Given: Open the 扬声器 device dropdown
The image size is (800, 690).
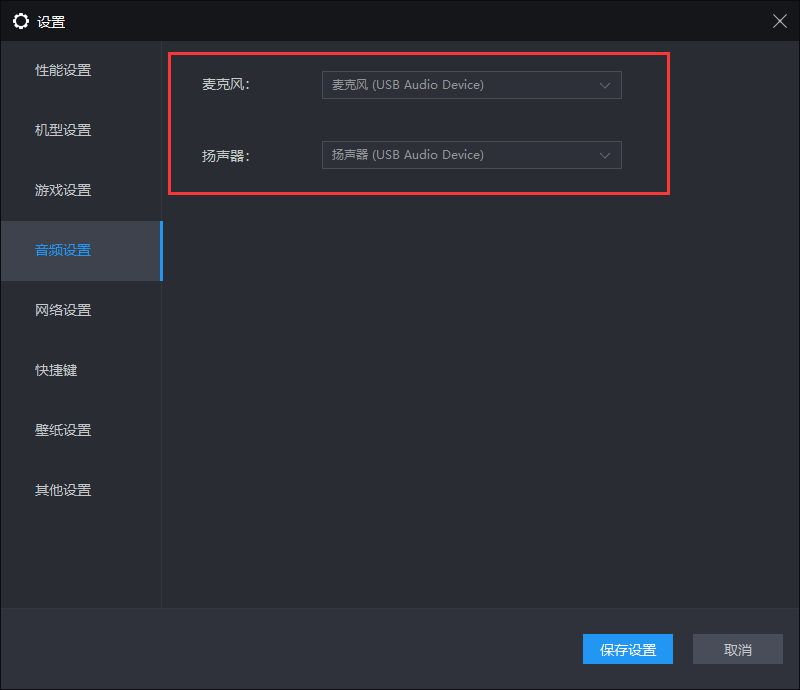Looking at the screenshot, I should tap(460, 155).
